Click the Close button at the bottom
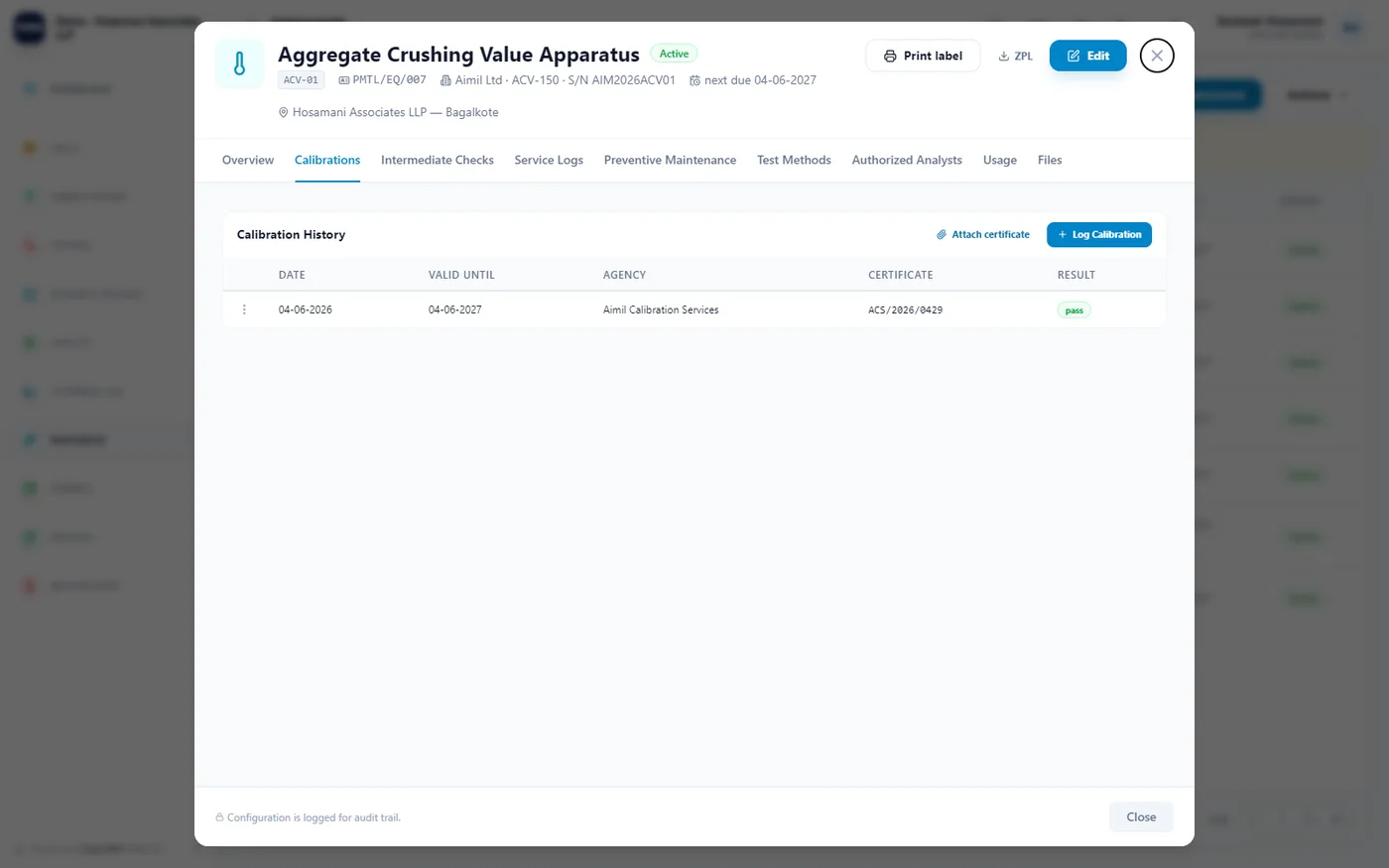This screenshot has width=1389, height=868. [1141, 817]
